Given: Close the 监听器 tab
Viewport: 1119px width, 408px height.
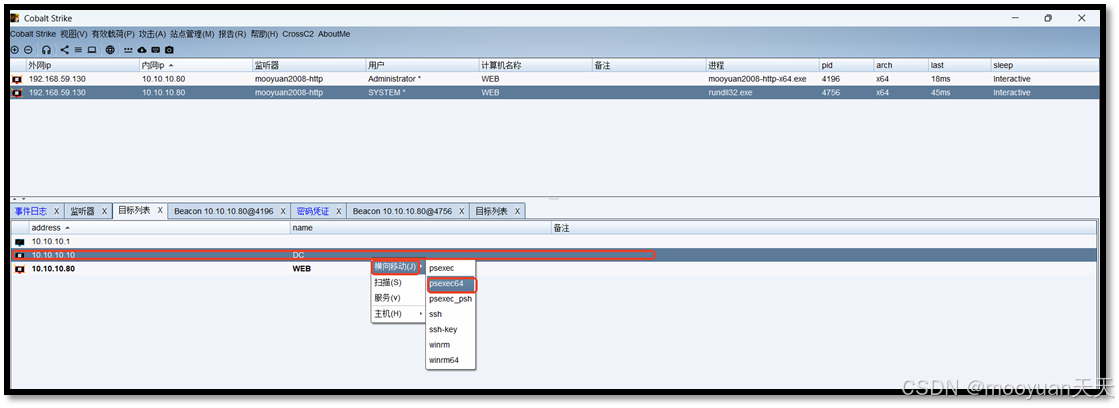Looking at the screenshot, I should (x=104, y=212).
